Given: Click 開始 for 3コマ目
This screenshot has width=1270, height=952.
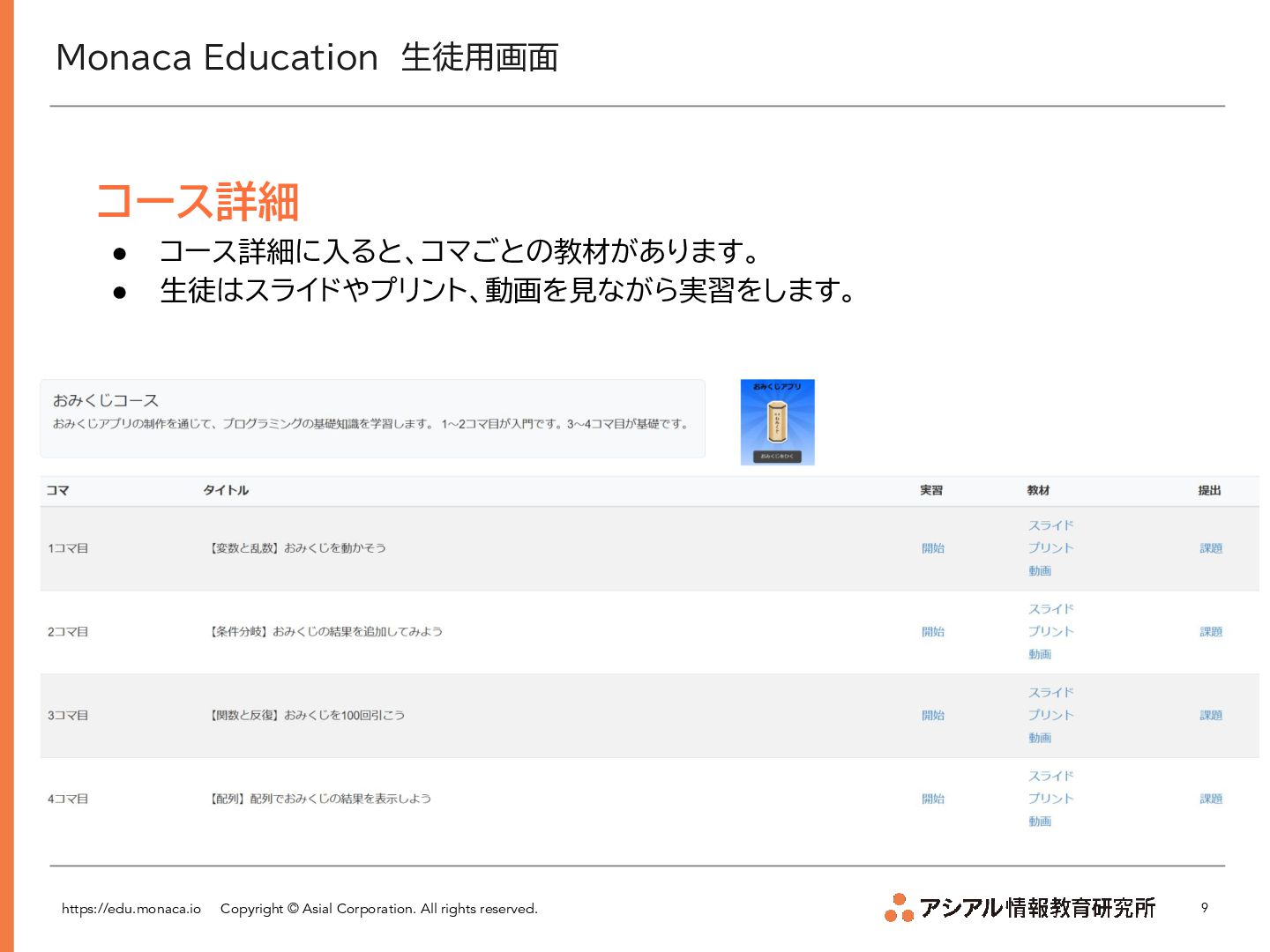Looking at the screenshot, I should 932,716.
